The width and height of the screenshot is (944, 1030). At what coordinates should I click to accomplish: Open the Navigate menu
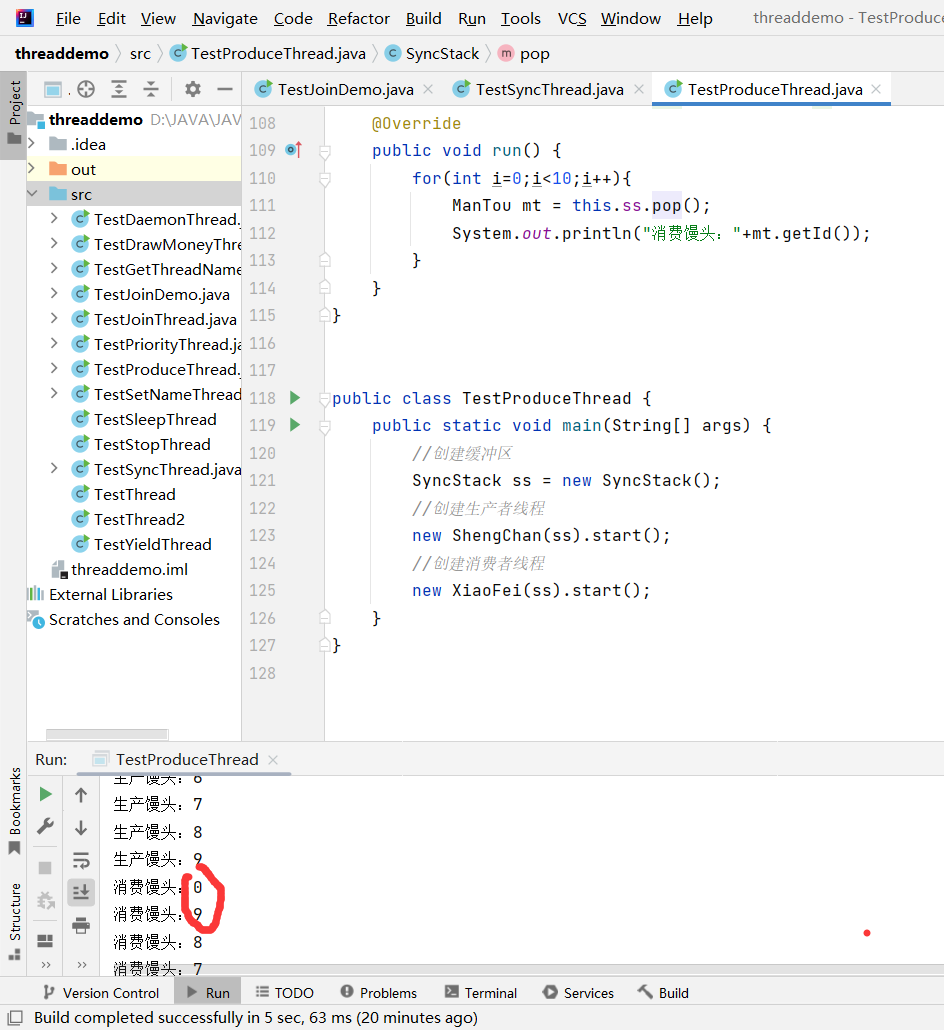tap(225, 18)
